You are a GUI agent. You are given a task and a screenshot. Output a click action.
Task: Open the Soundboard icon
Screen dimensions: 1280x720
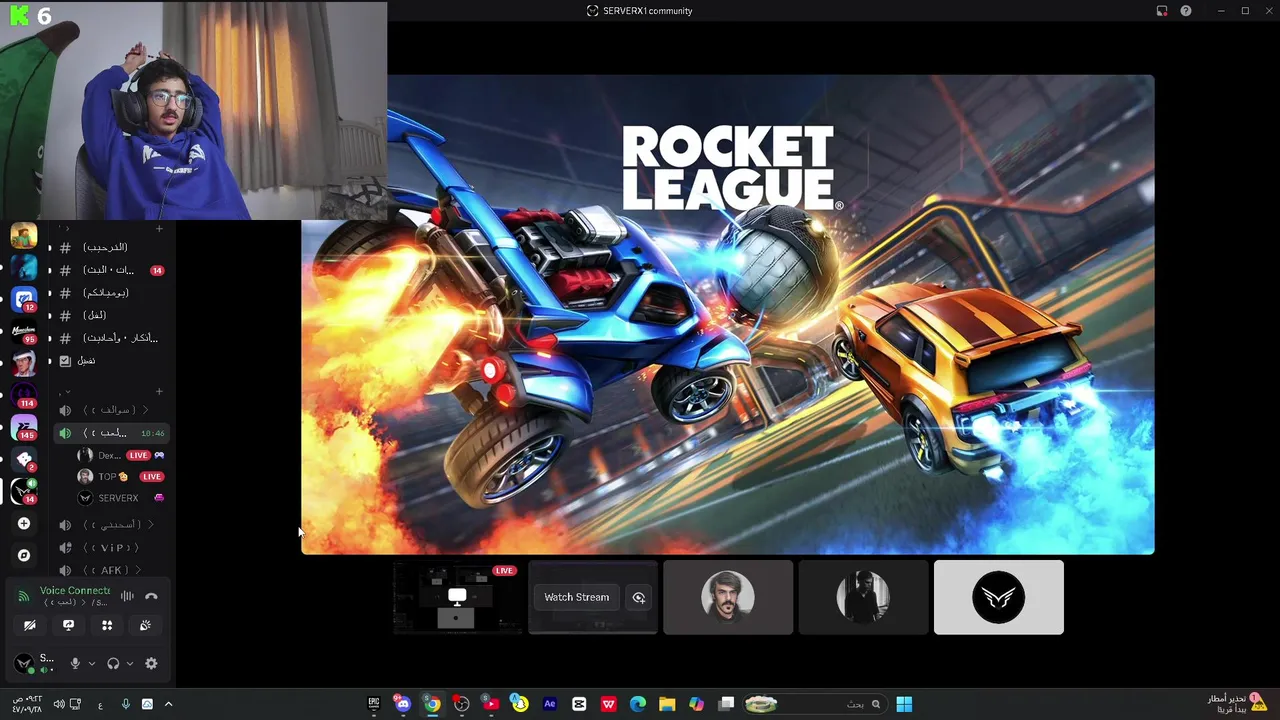coord(145,625)
